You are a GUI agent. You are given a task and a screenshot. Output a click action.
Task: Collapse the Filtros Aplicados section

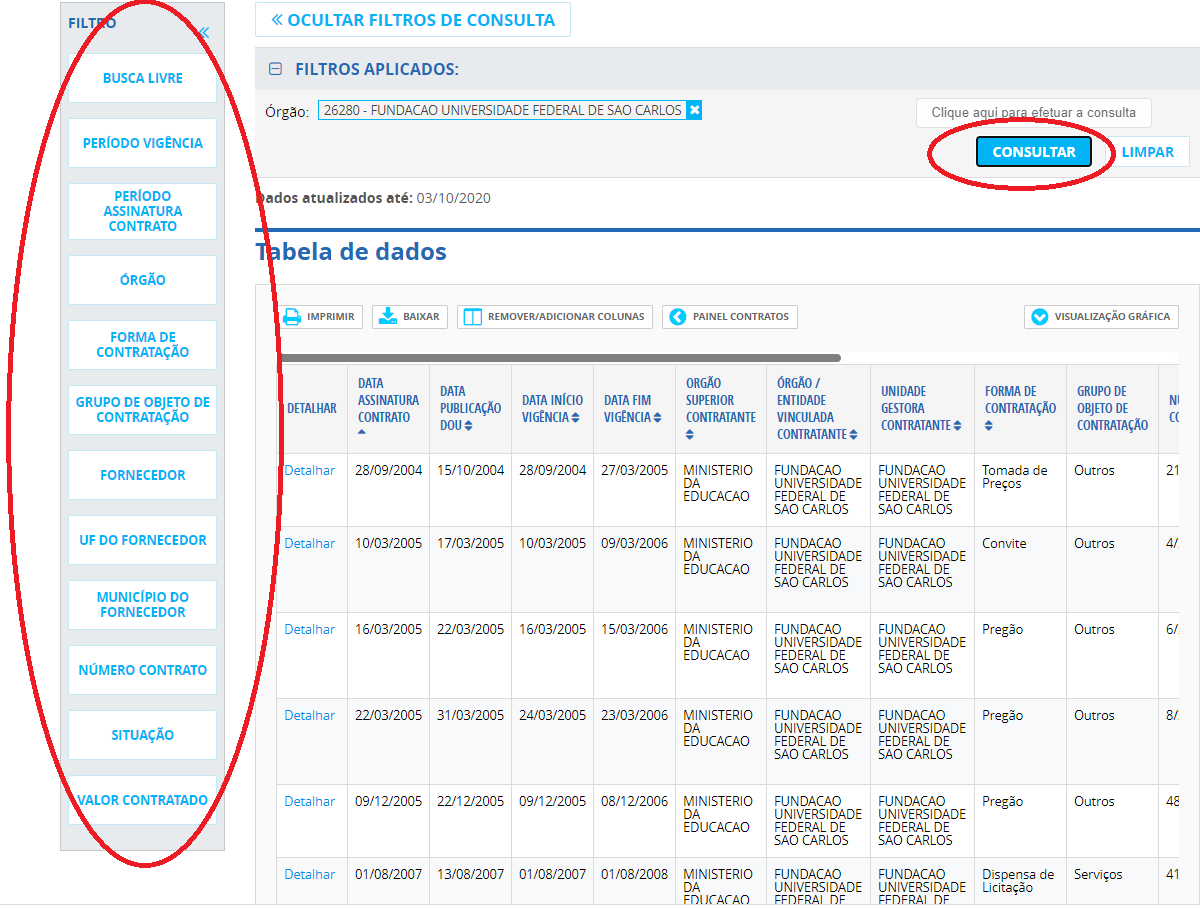point(275,69)
